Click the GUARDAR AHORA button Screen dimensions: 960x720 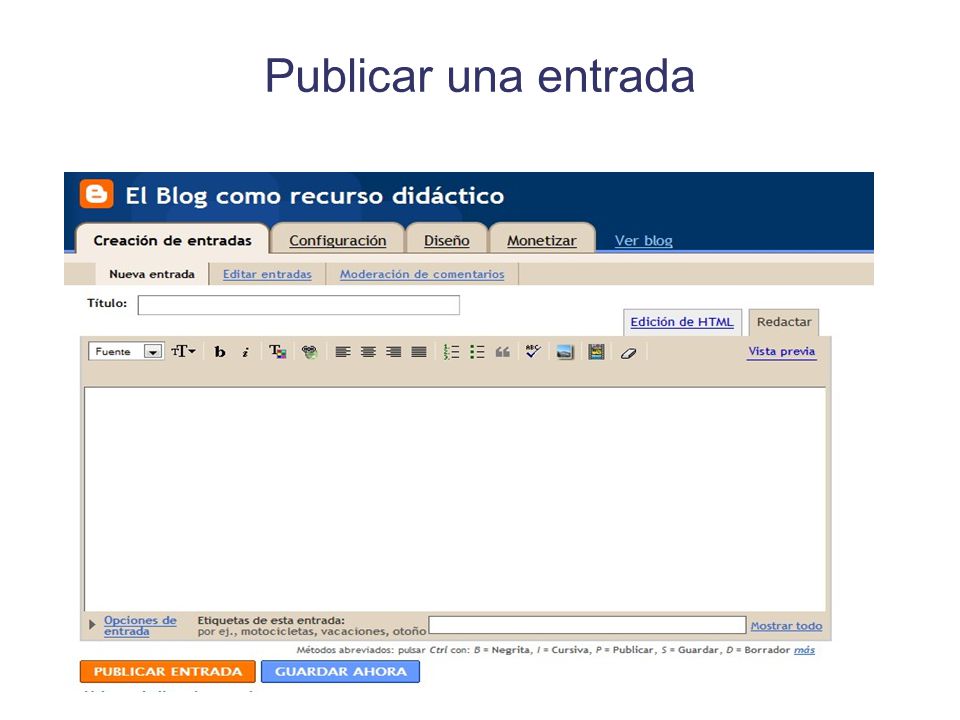pyautogui.click(x=340, y=672)
